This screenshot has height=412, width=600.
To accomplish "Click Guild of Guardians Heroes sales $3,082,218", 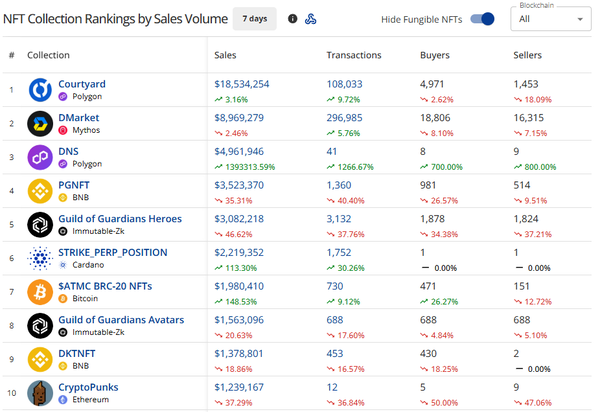I will coord(239,219).
